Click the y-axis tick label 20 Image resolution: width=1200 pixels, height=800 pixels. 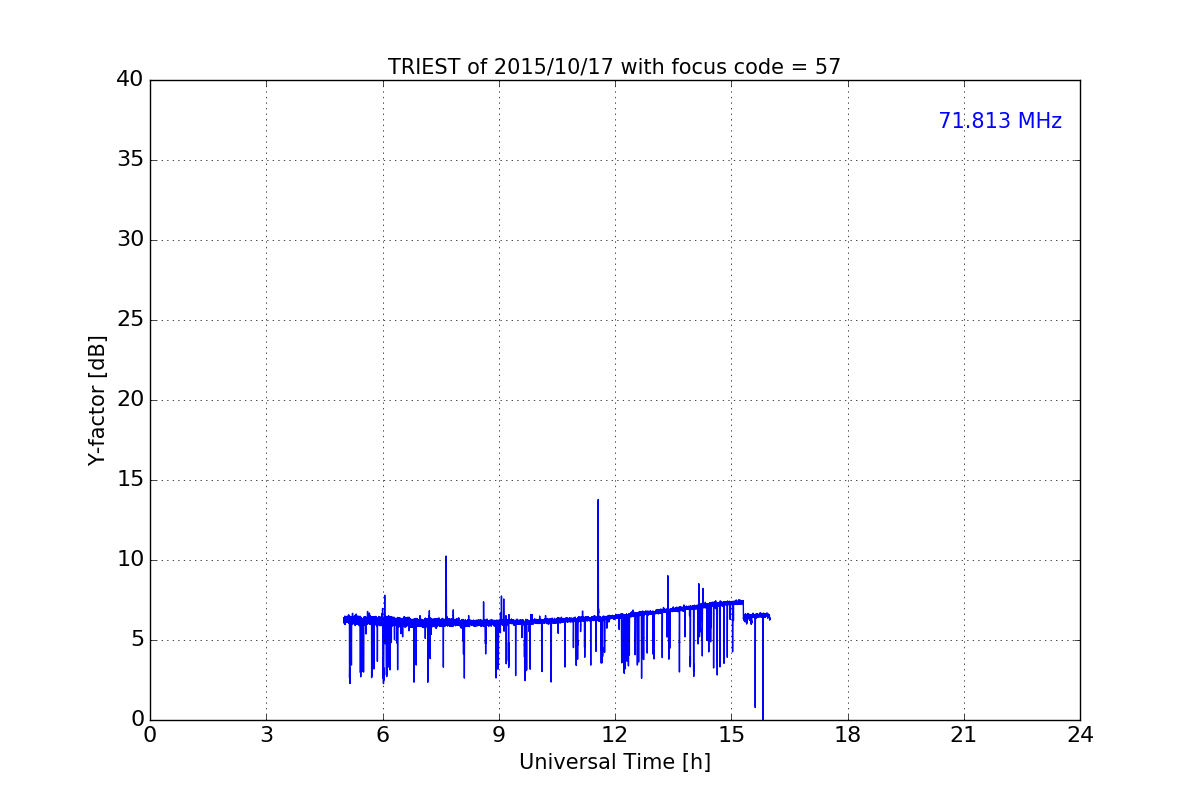pyautogui.click(x=130, y=400)
